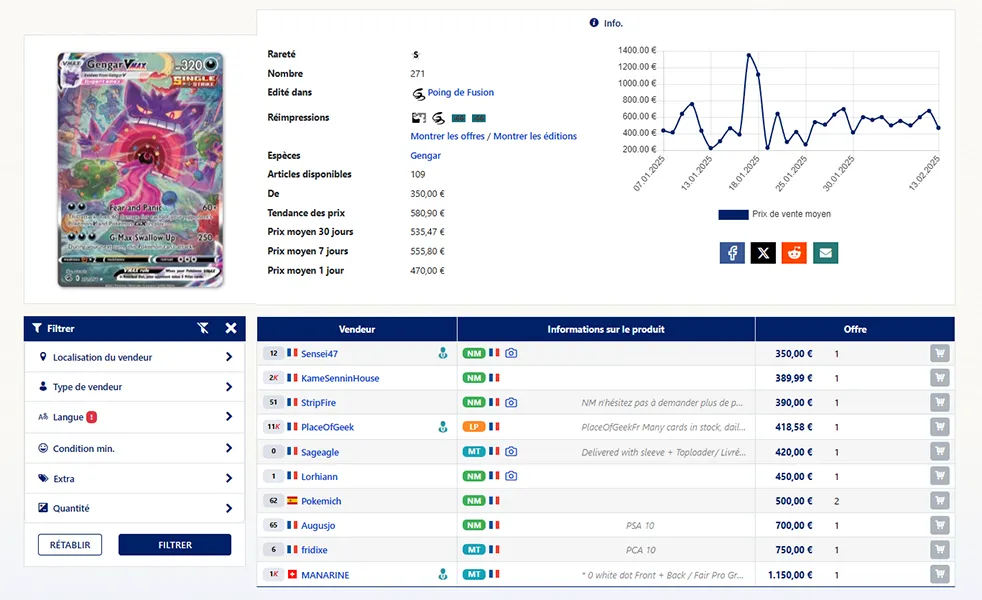The image size is (982, 600).
Task: Click Sensei47's professional seller badge icon
Action: [x=443, y=353]
